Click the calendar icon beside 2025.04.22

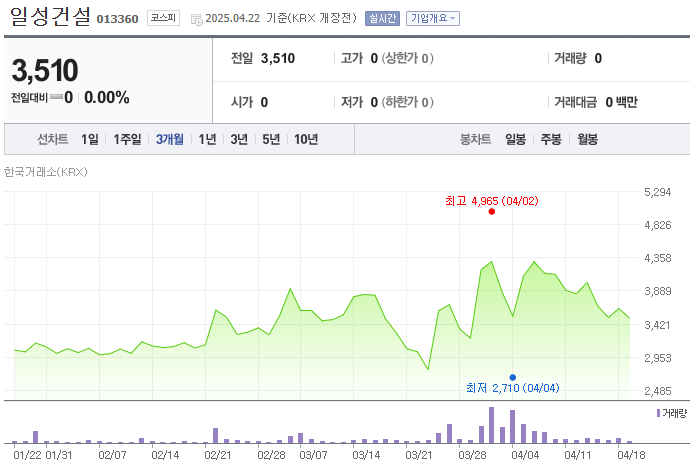tap(196, 19)
